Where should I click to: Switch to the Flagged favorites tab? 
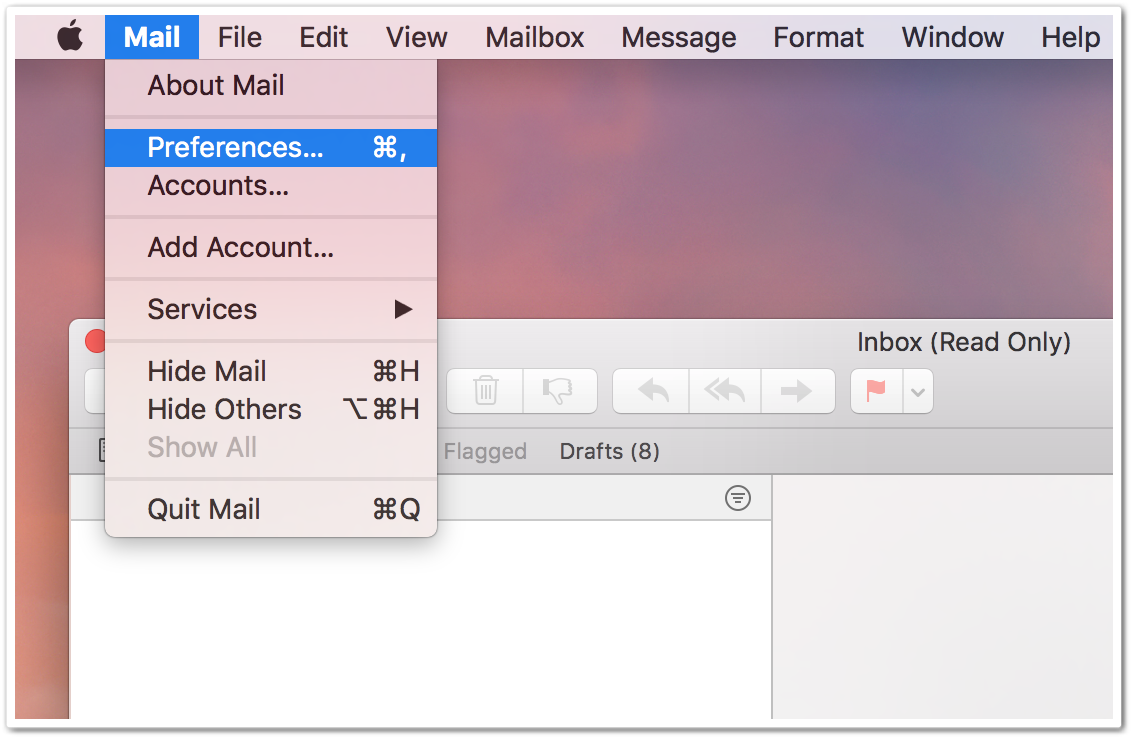[485, 451]
